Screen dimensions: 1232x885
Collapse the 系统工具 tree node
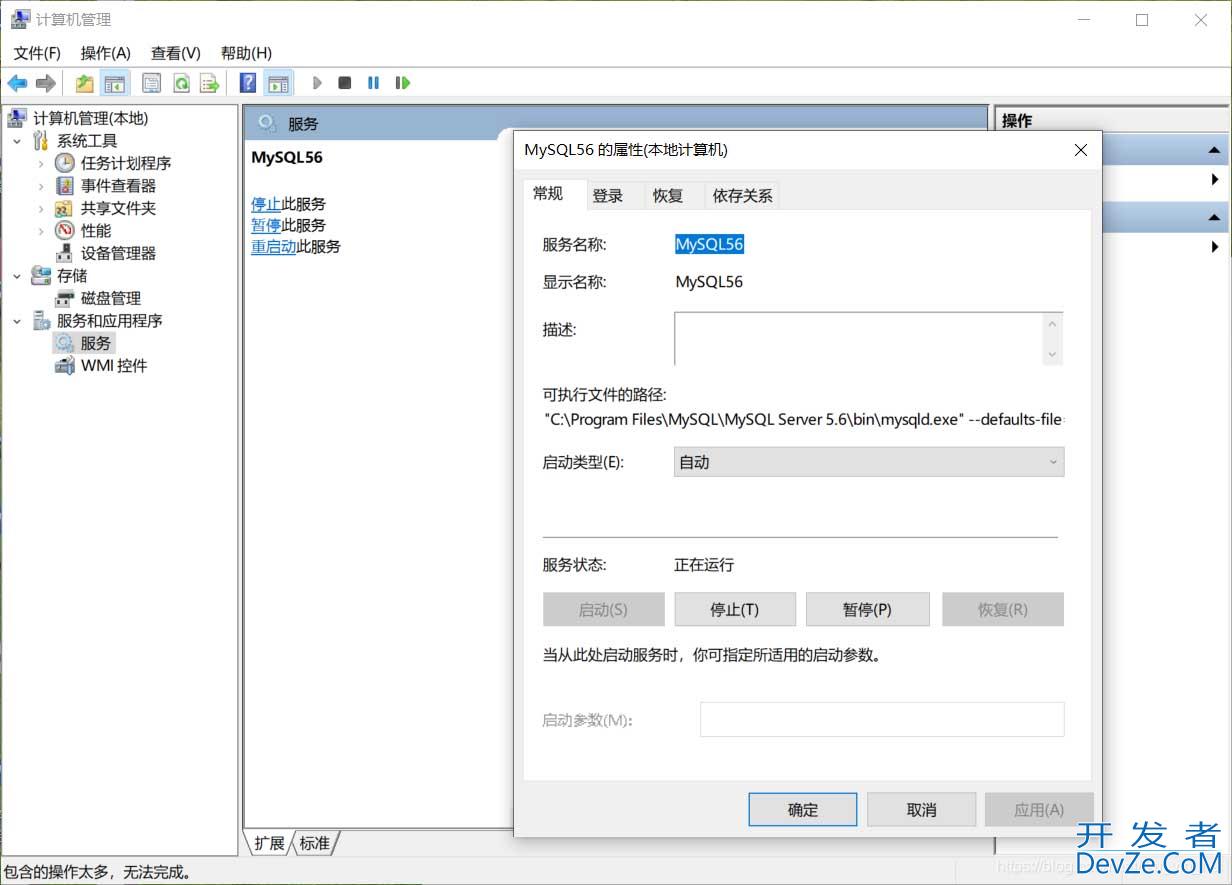[x=17, y=141]
